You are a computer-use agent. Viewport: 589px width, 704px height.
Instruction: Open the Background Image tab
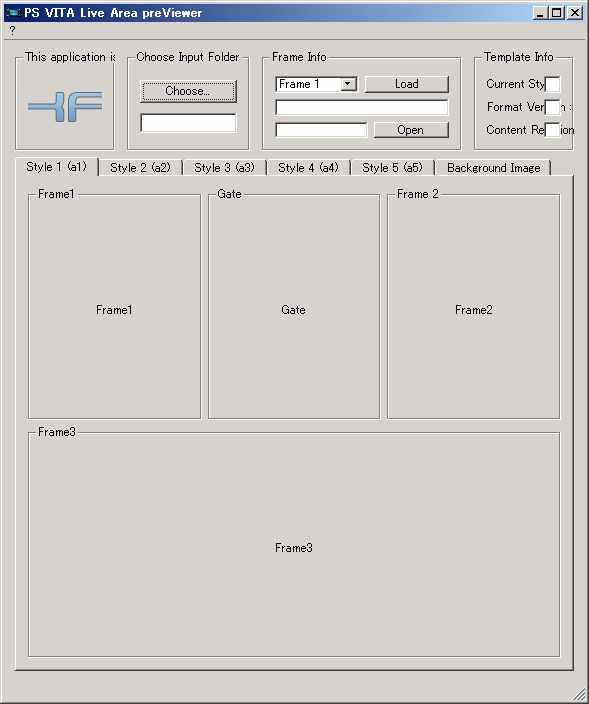(x=493, y=168)
